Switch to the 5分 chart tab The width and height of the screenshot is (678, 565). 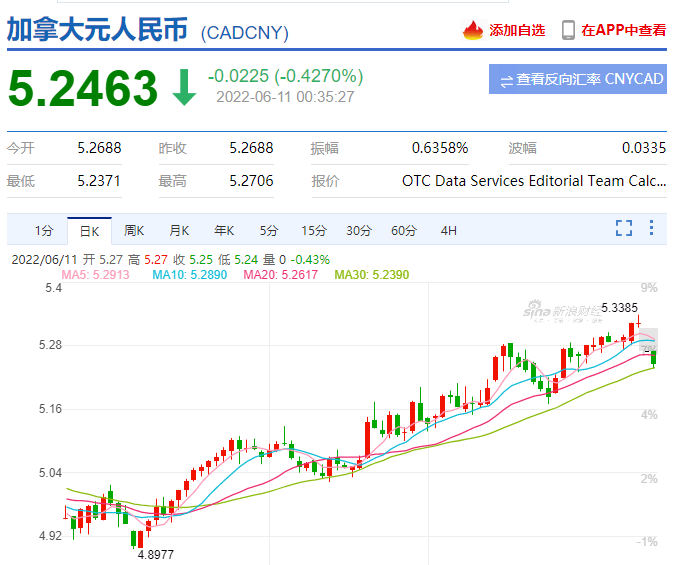[x=269, y=231]
